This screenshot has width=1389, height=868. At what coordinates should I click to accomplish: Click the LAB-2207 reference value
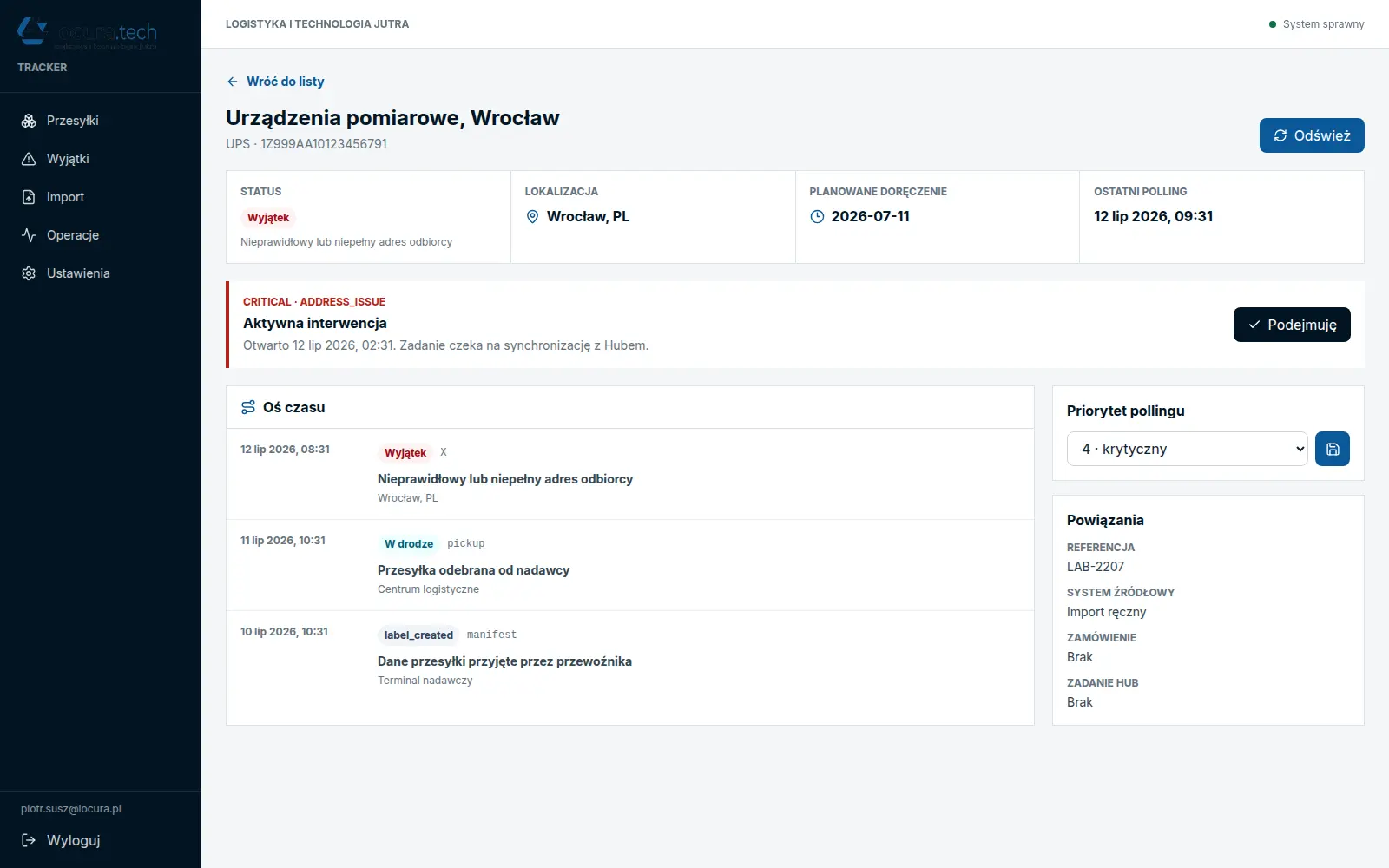[1096, 567]
